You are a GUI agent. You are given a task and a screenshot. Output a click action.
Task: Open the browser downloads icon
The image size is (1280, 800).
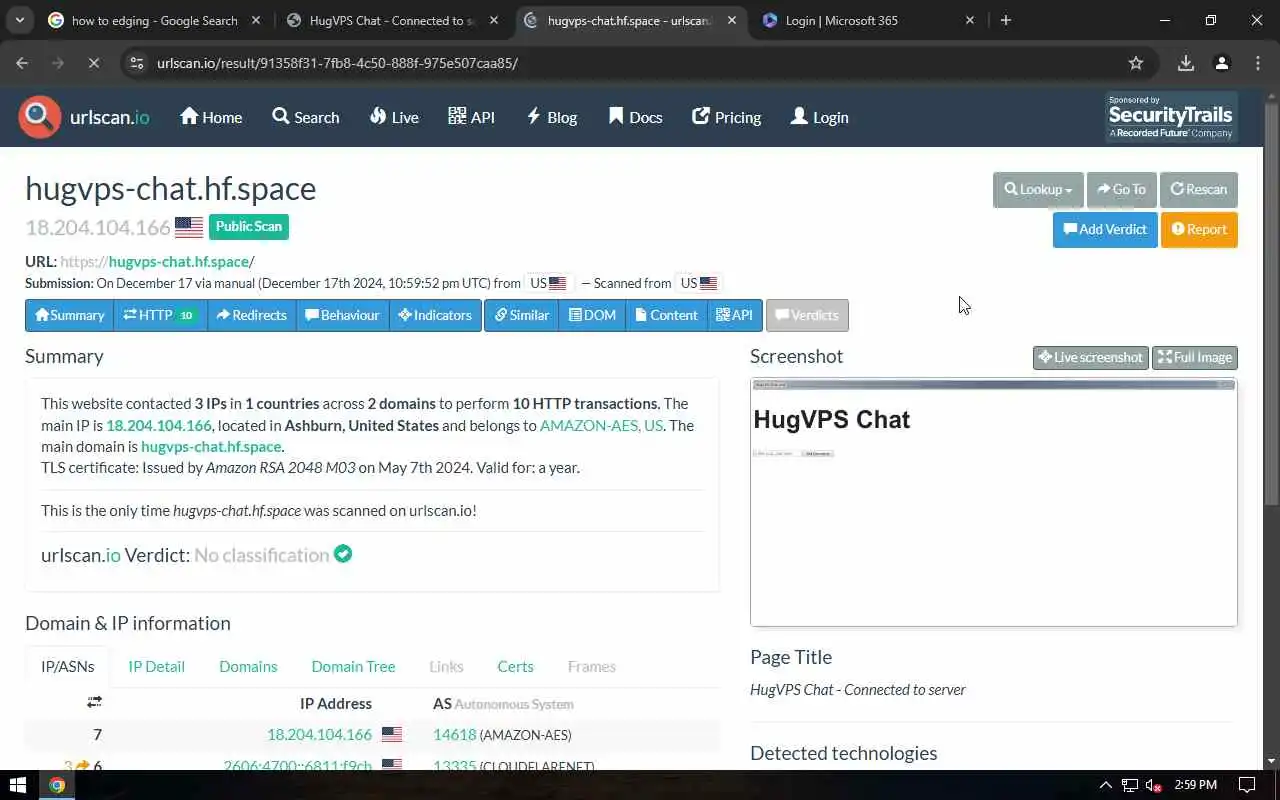[x=1186, y=63]
